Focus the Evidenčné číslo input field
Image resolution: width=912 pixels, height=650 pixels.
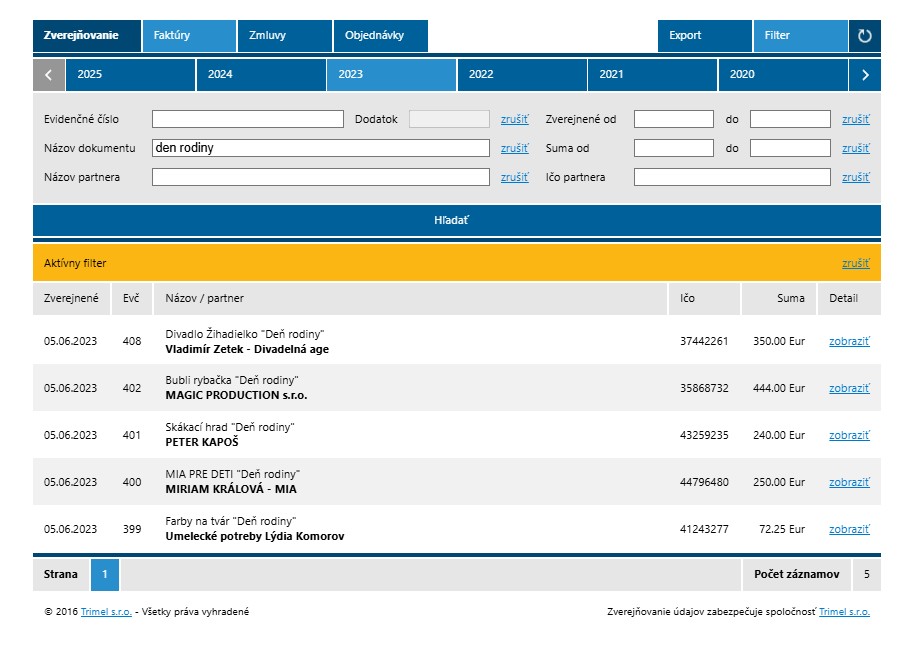(247, 119)
